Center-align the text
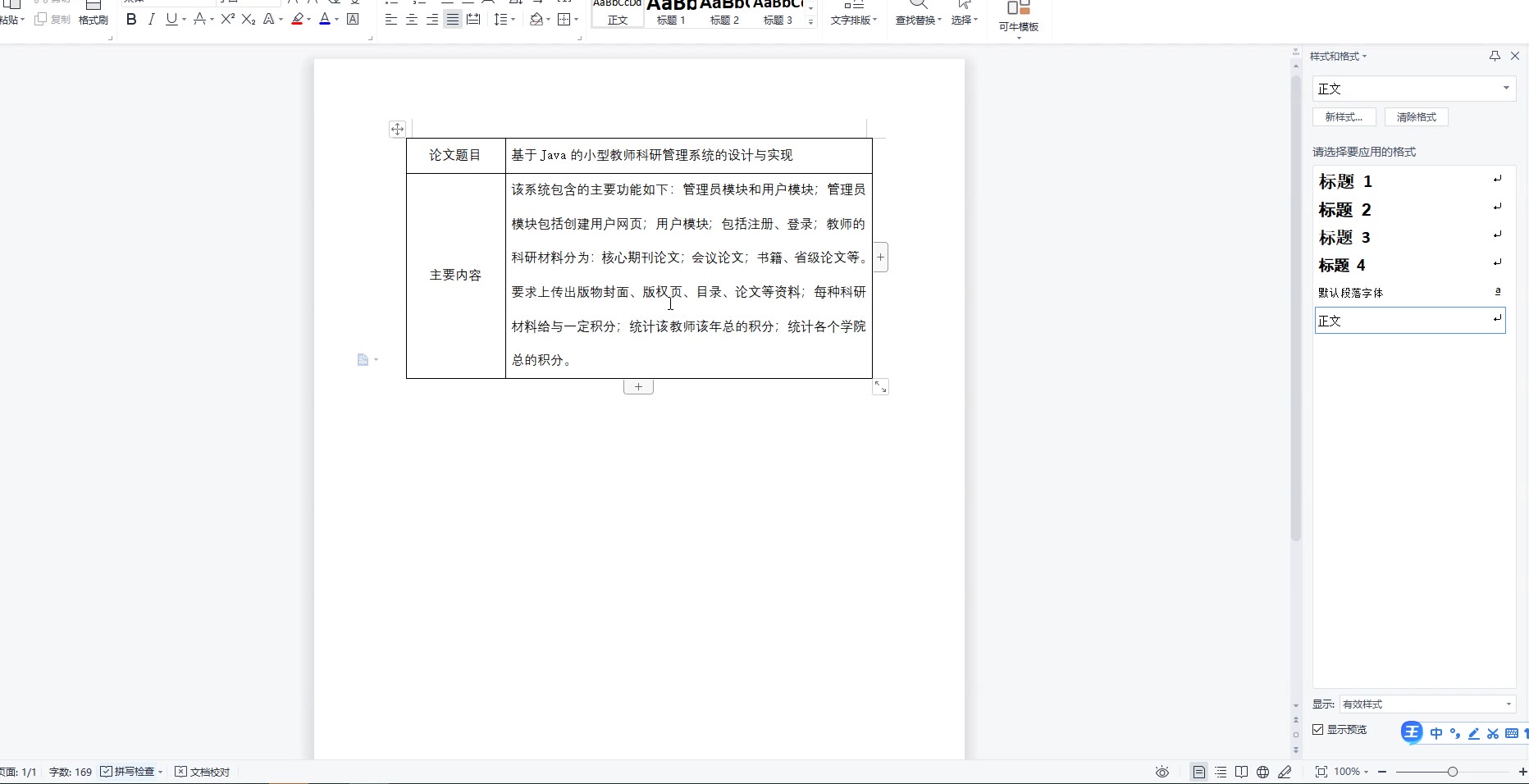The height and width of the screenshot is (784, 1529). (412, 19)
